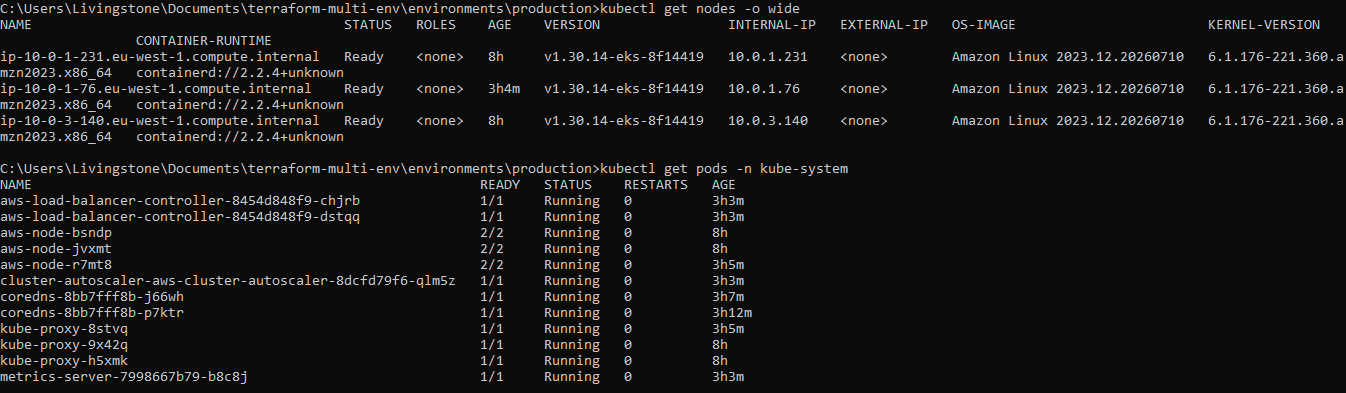The height and width of the screenshot is (393, 1346).
Task: Click the node name ip-10-0-1-231.eu-west-1.compute.internal
Action: 160,57
